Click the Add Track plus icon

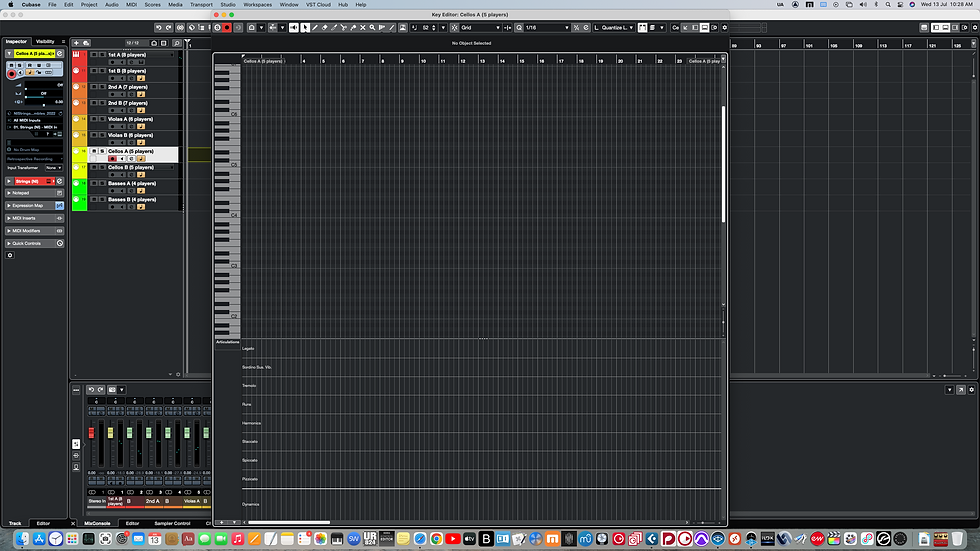click(x=76, y=43)
